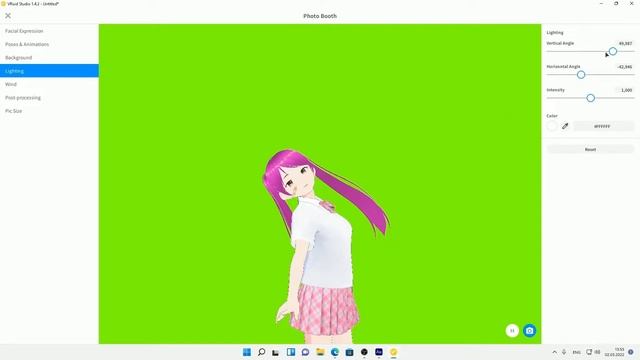The height and width of the screenshot is (360, 640).
Task: Switch to the Background section
Action: point(18,58)
